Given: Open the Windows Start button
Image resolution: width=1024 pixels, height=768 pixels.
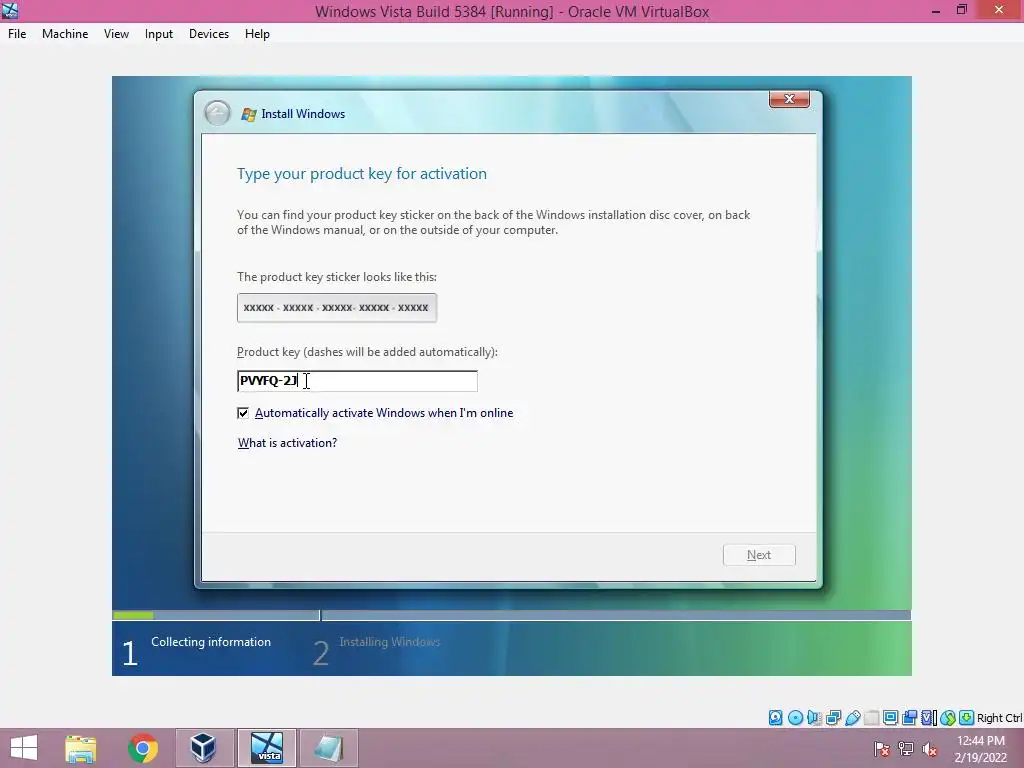Looking at the screenshot, I should (x=24, y=748).
